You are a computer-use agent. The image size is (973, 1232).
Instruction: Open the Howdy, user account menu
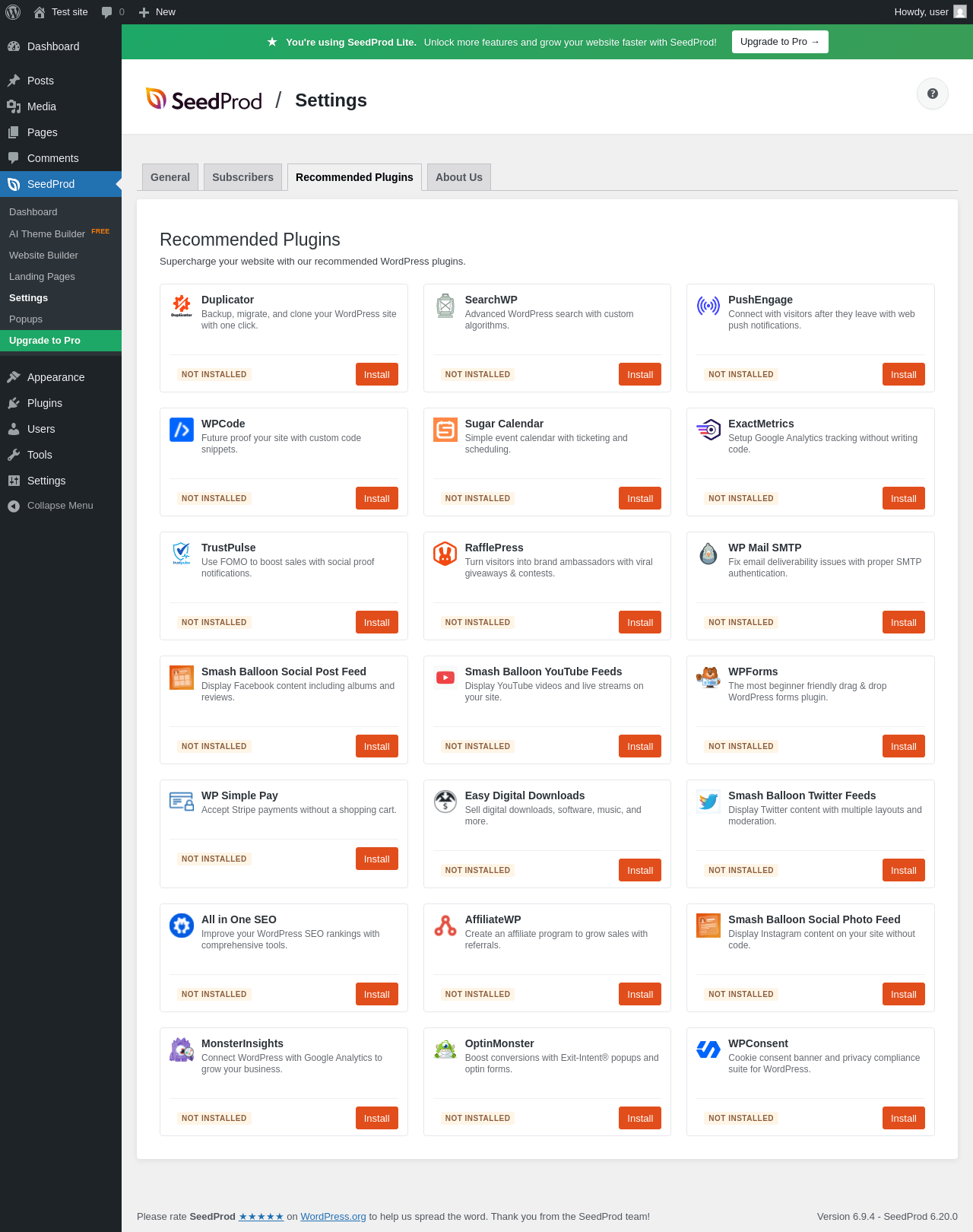[x=930, y=12]
